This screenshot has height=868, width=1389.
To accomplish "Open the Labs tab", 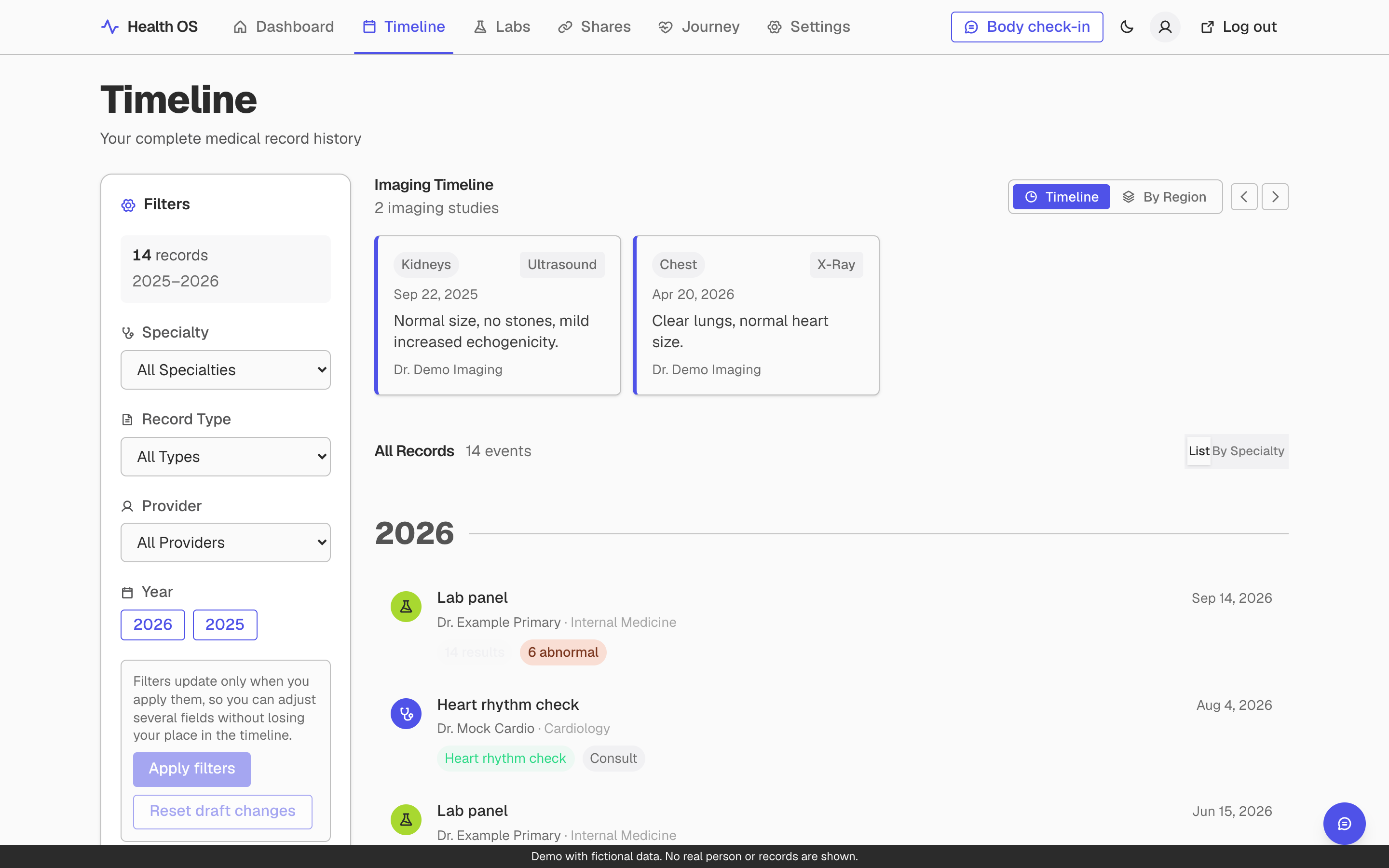I will [x=502, y=27].
